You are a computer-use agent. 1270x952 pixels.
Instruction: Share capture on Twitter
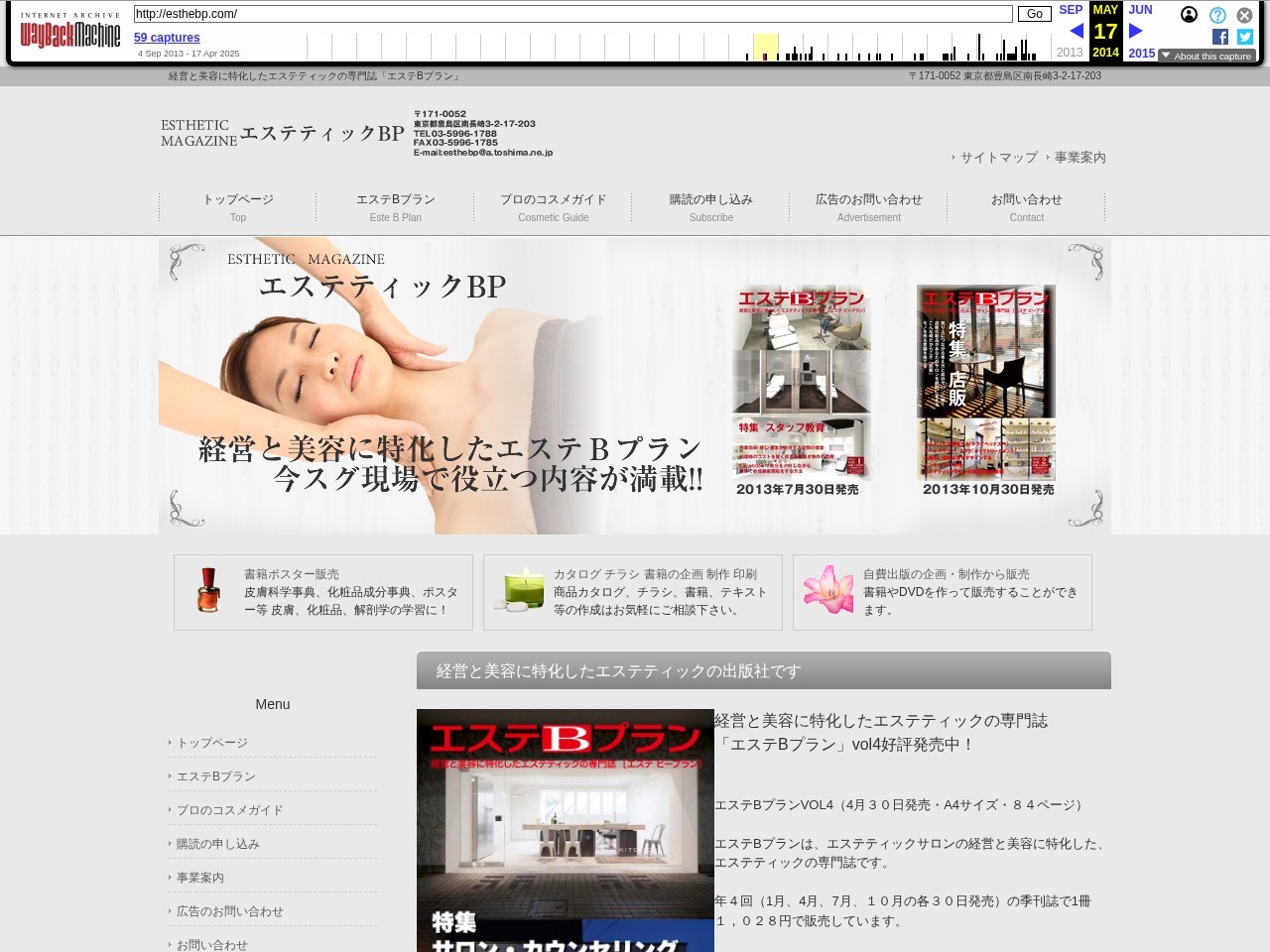1244,37
